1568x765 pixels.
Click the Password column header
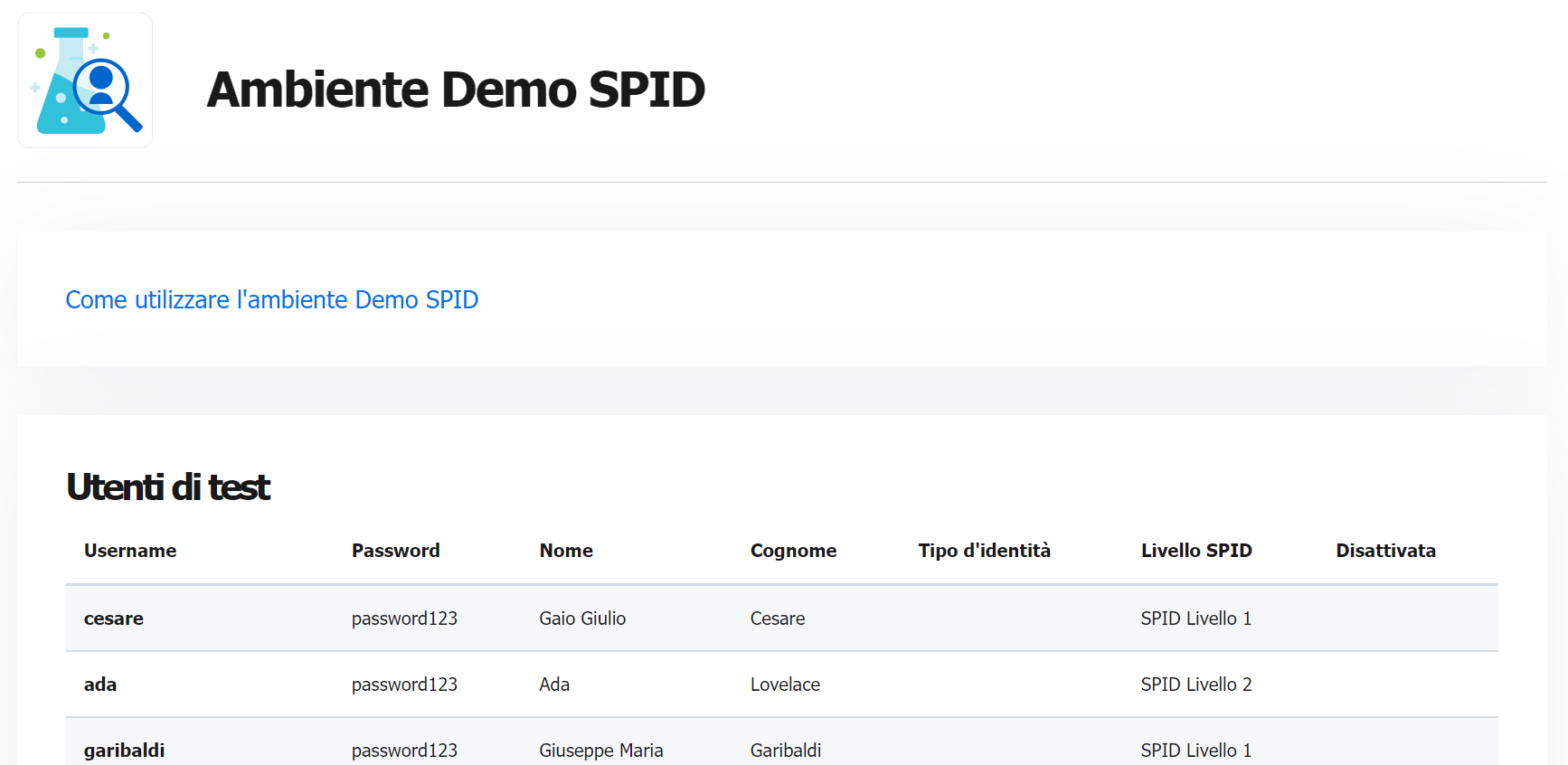click(395, 551)
